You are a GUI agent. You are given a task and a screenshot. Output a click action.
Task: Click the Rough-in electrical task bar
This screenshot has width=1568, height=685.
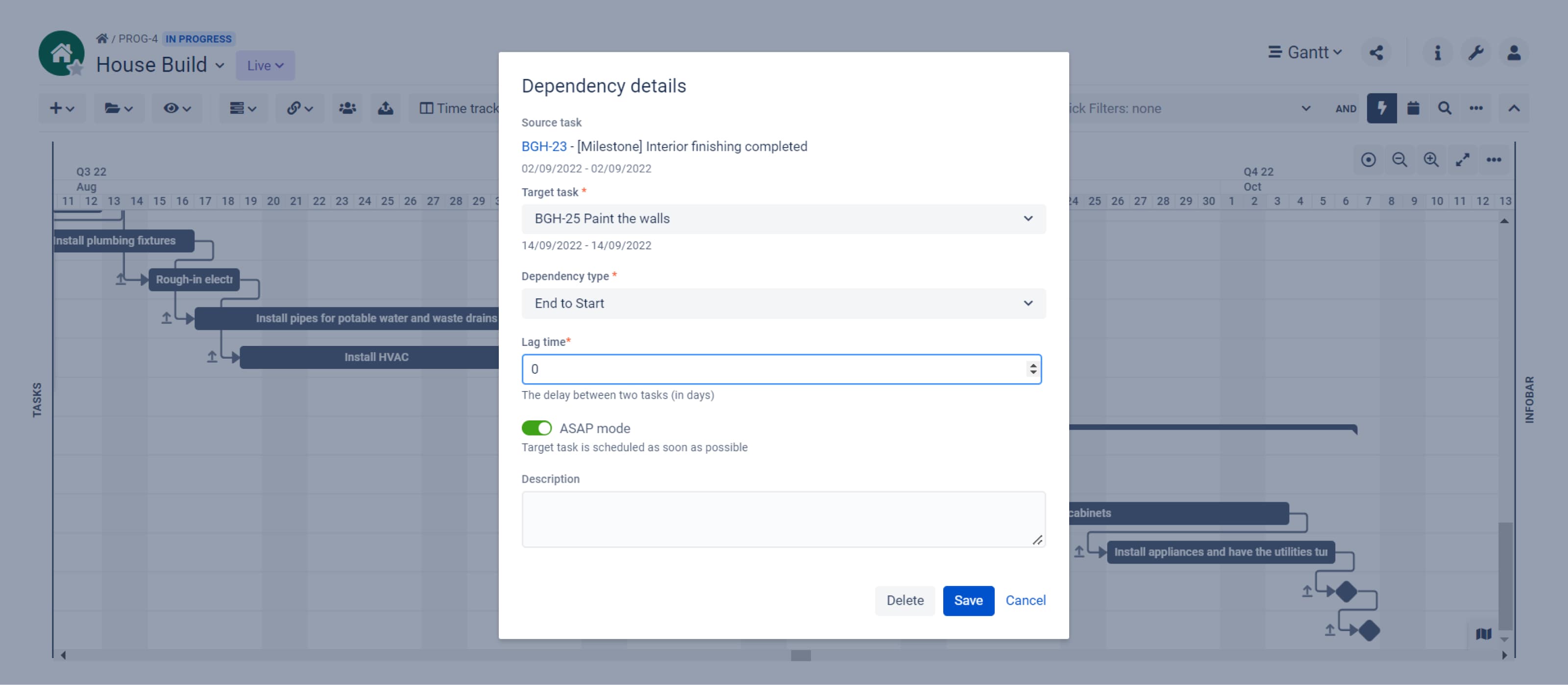click(x=194, y=279)
